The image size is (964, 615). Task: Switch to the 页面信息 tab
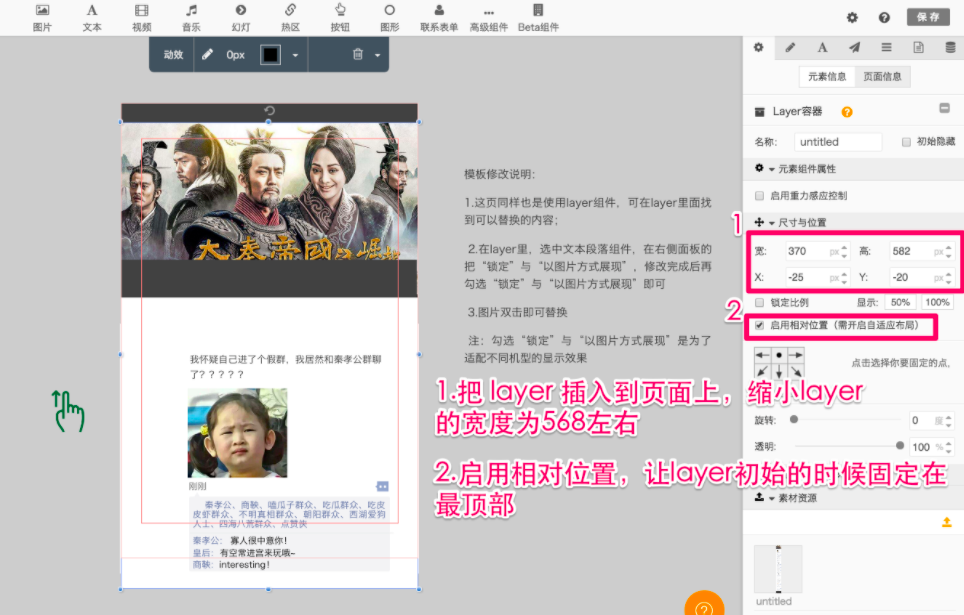pos(881,76)
